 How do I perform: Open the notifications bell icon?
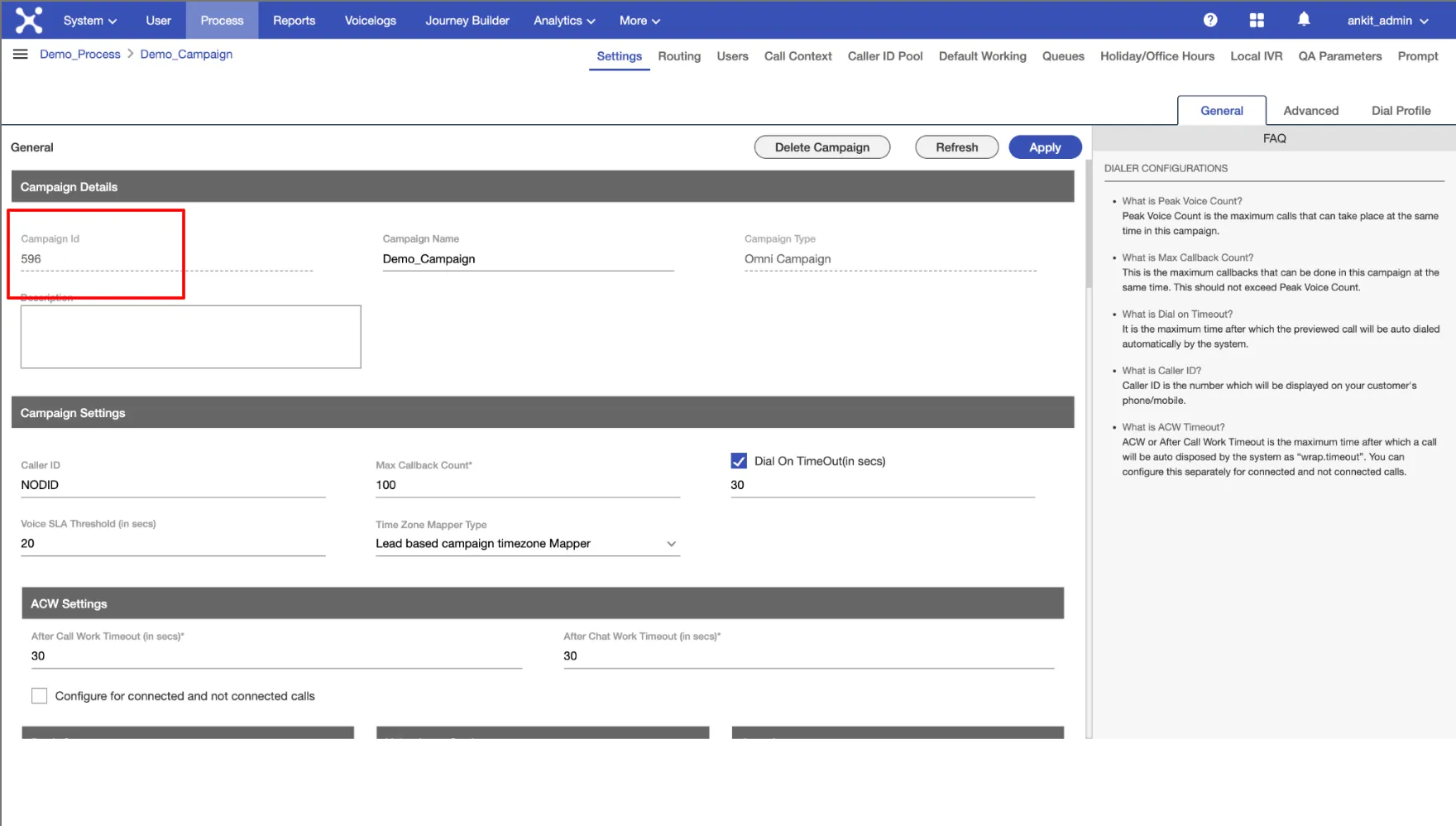pos(1304,19)
